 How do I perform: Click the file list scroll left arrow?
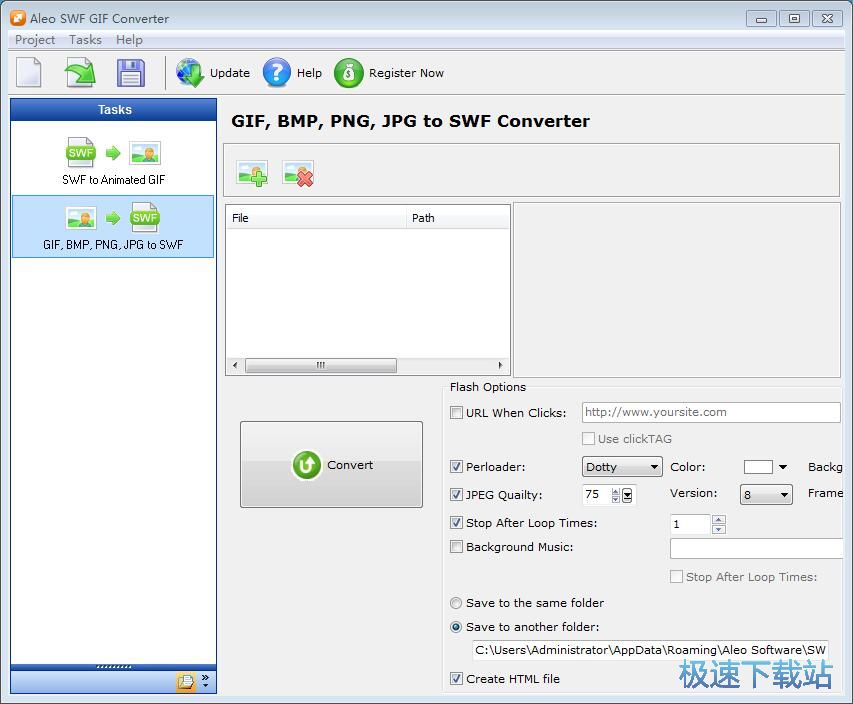click(234, 365)
